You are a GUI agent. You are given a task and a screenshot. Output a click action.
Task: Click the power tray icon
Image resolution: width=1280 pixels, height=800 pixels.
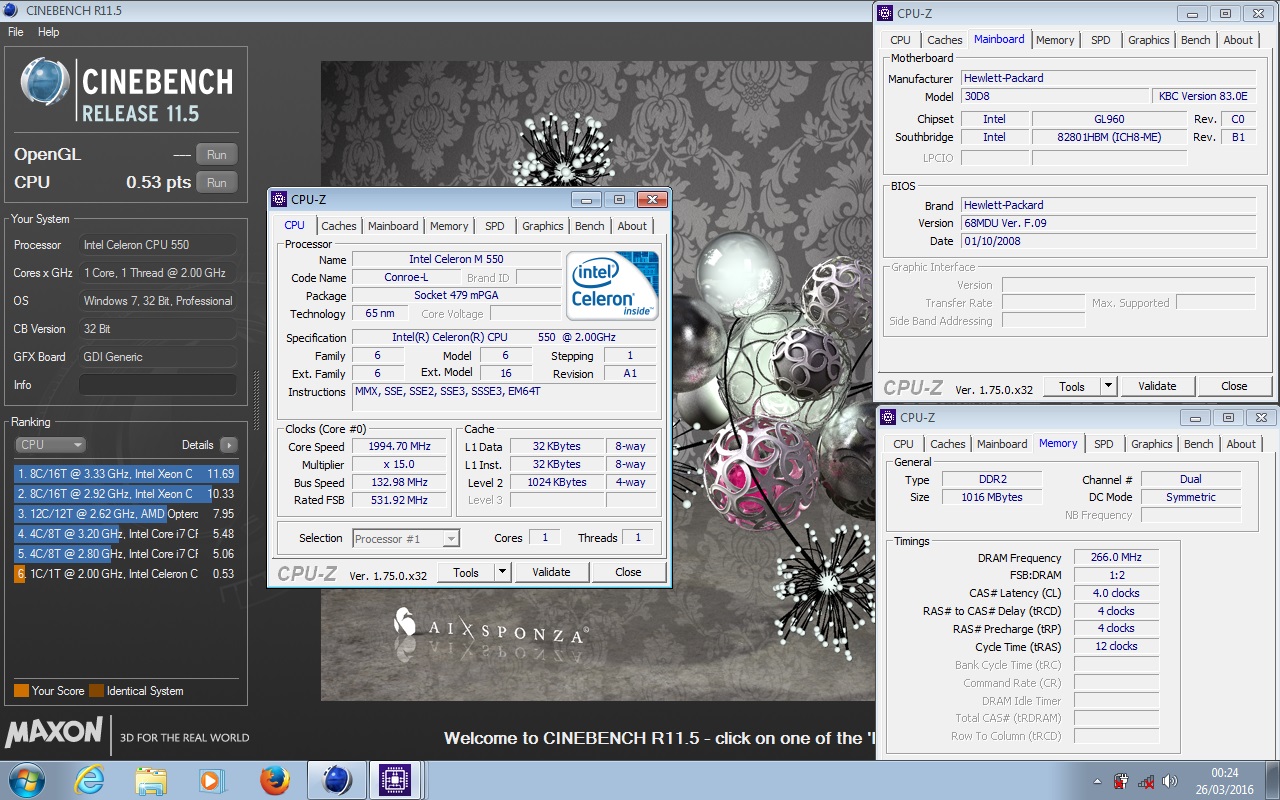click(1121, 780)
